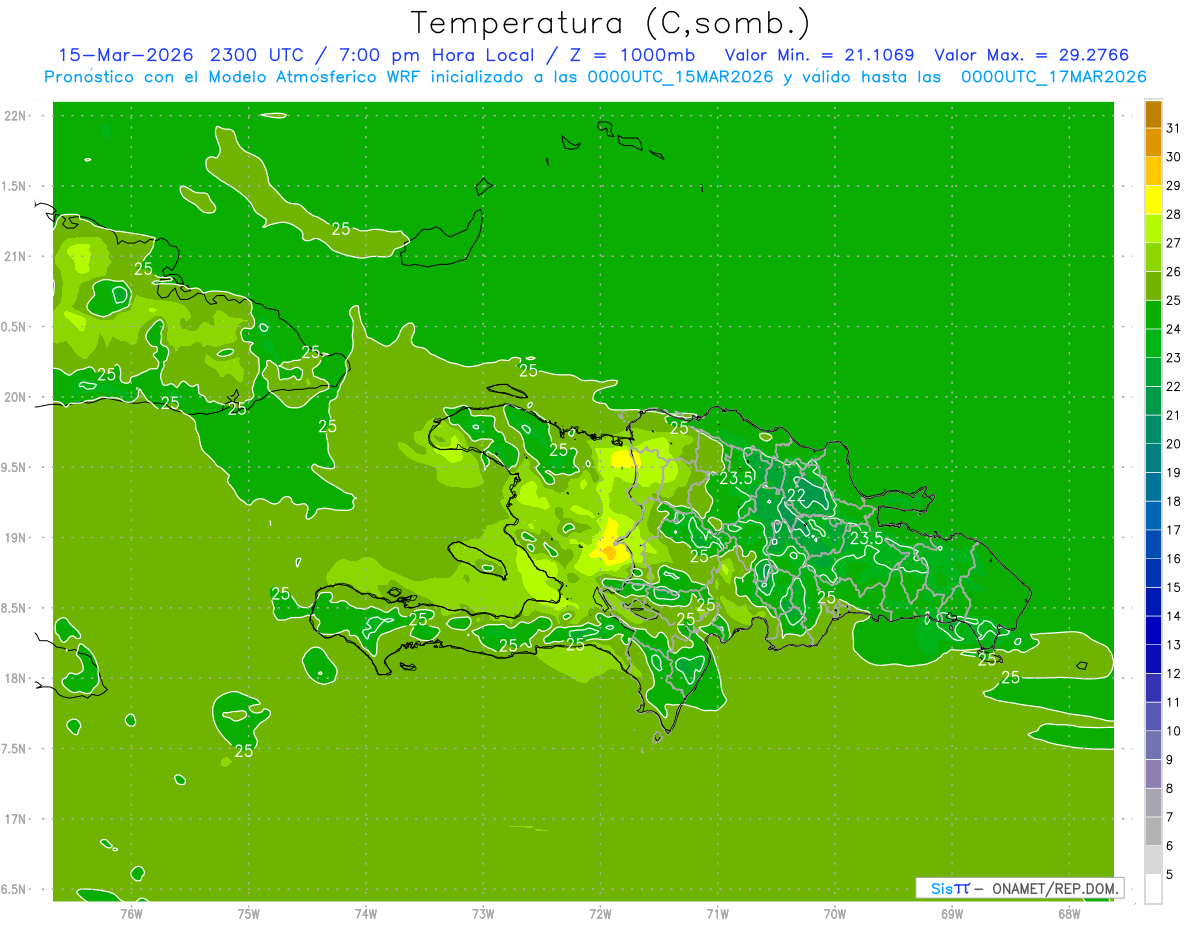The image size is (1200, 927).
Task: Click the "73W" longitude axis label
Action: (x=483, y=913)
